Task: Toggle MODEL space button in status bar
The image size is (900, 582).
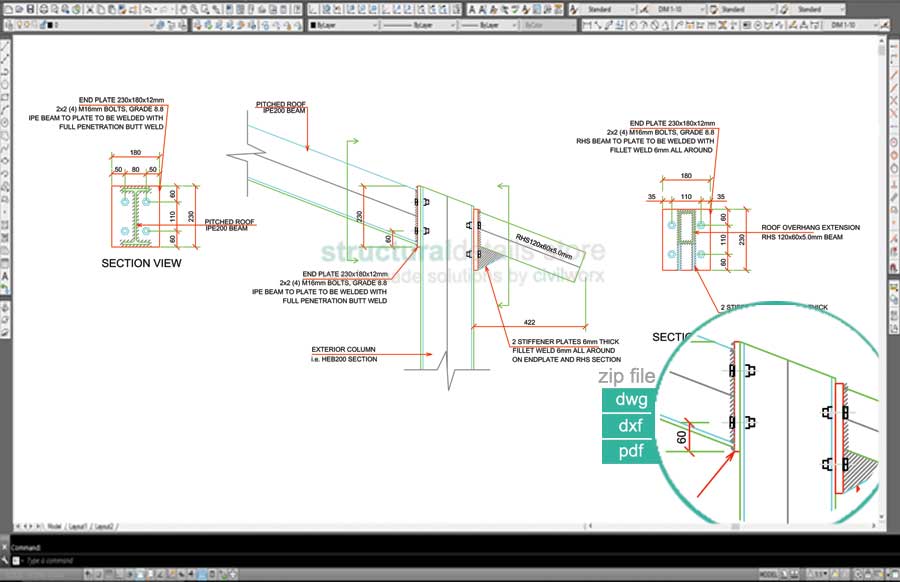Action: click(x=768, y=575)
